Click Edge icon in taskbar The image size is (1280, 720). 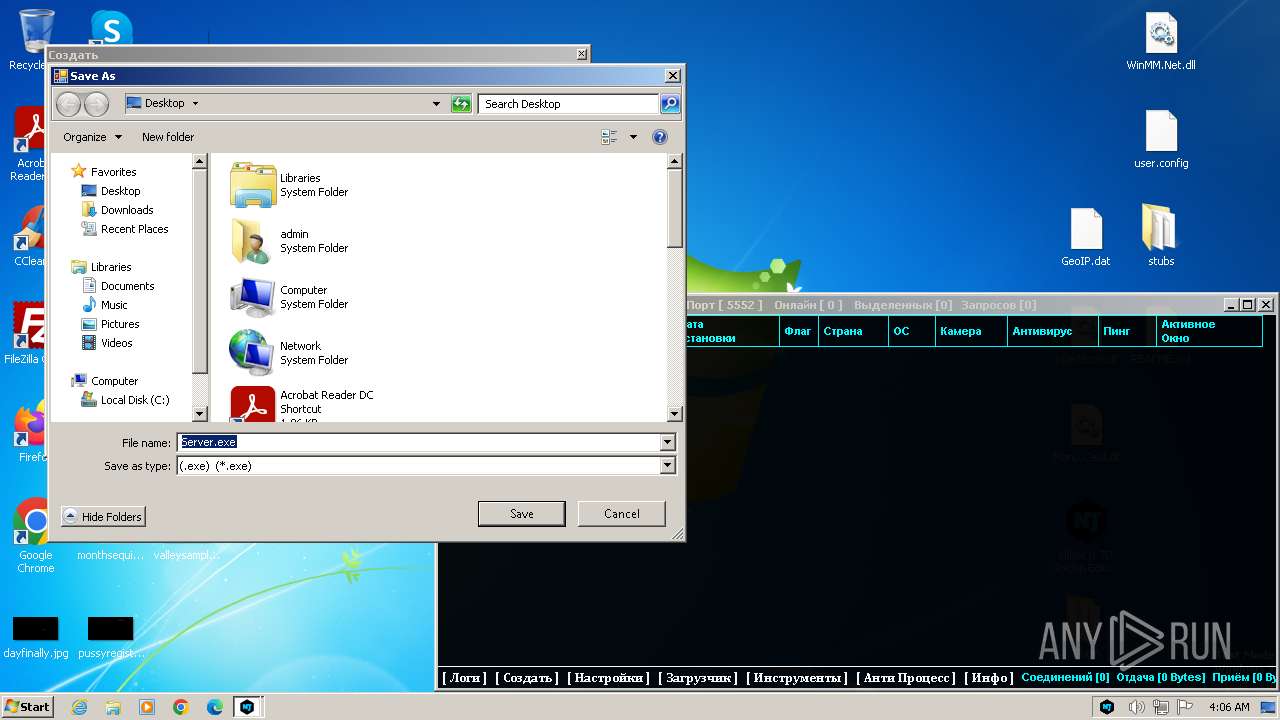click(215, 707)
